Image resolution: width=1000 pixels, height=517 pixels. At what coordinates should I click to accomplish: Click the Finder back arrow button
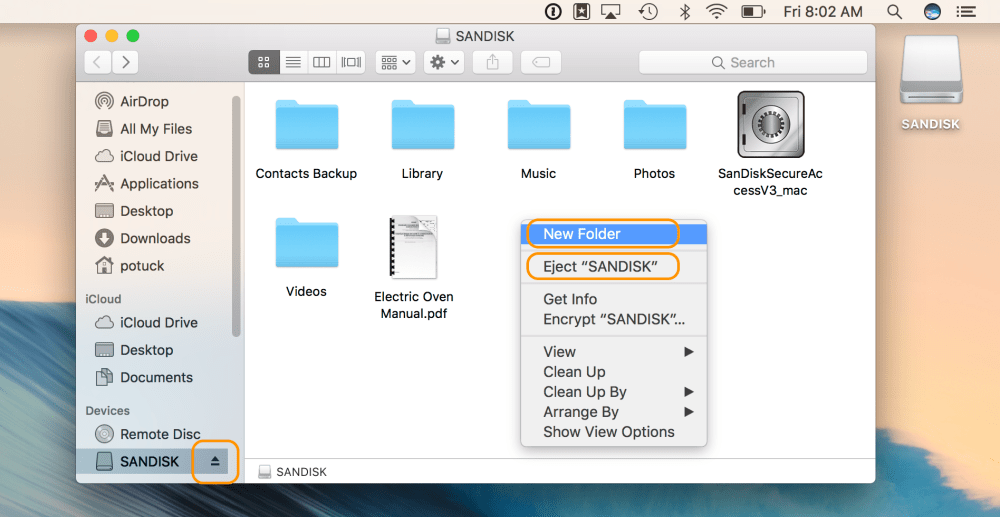click(x=98, y=62)
